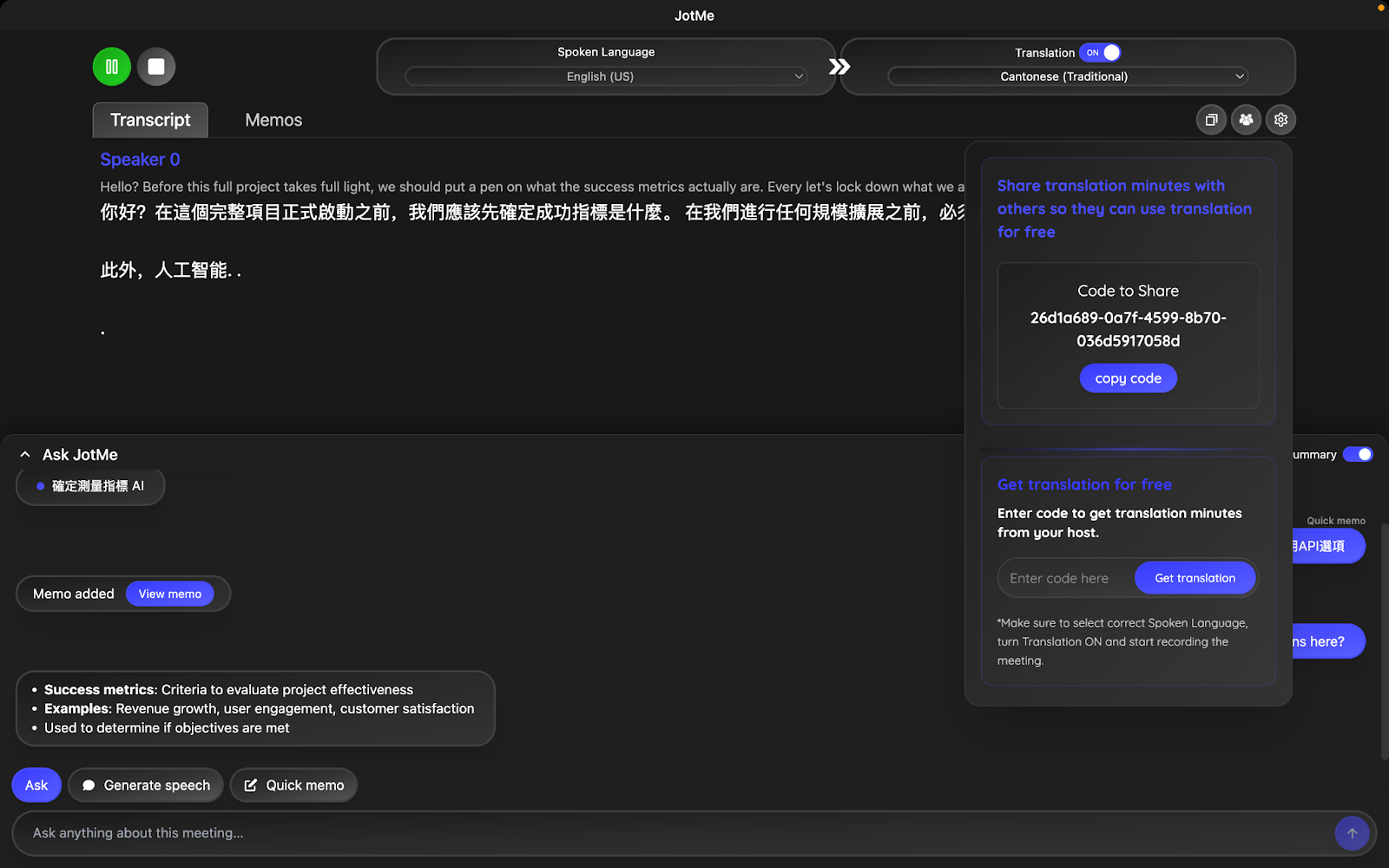The height and width of the screenshot is (868, 1389).
Task: Click the send arrow icon
Action: point(1352,833)
